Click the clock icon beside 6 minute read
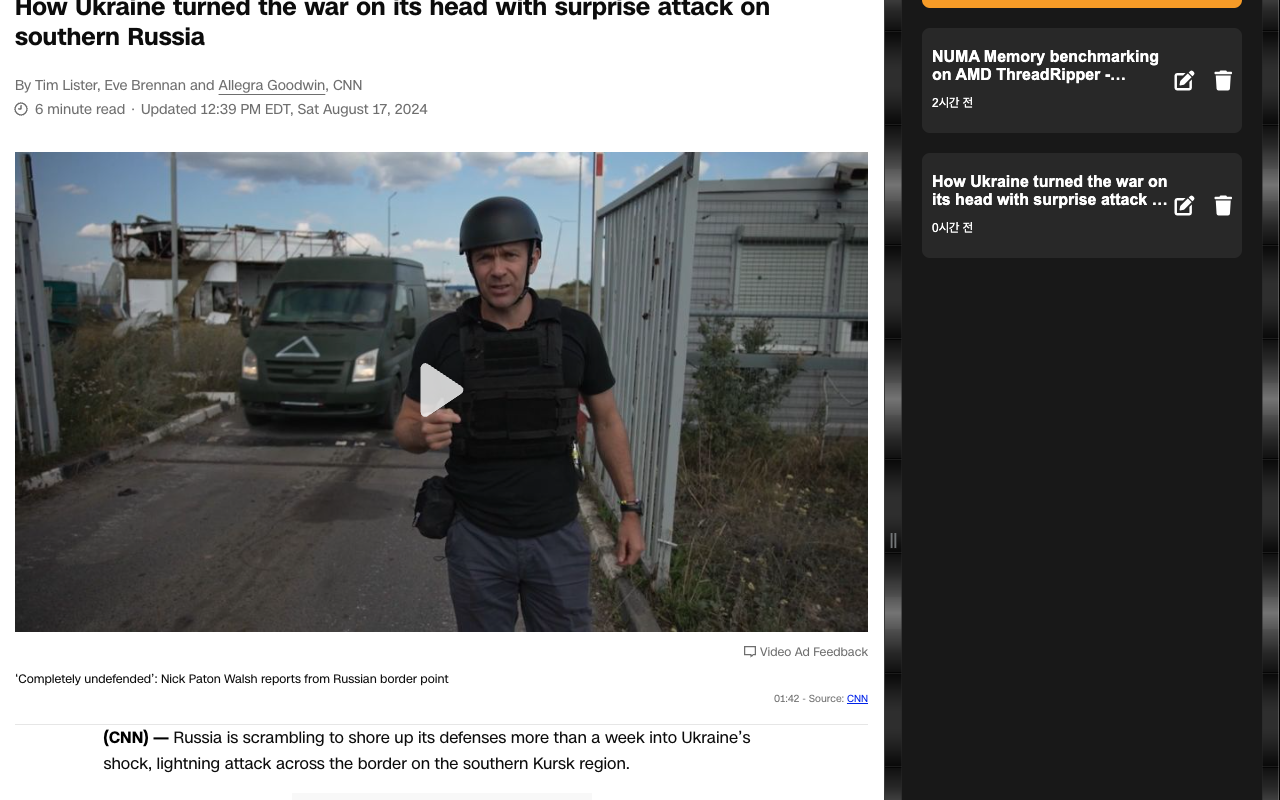 [21, 109]
